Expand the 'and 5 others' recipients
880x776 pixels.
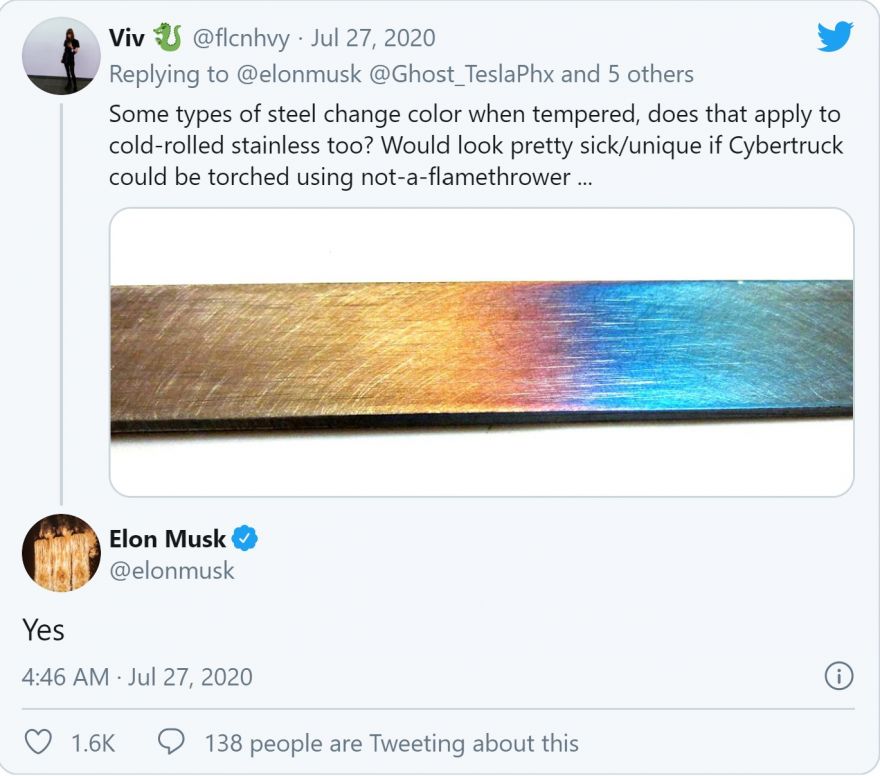pyautogui.click(x=627, y=74)
